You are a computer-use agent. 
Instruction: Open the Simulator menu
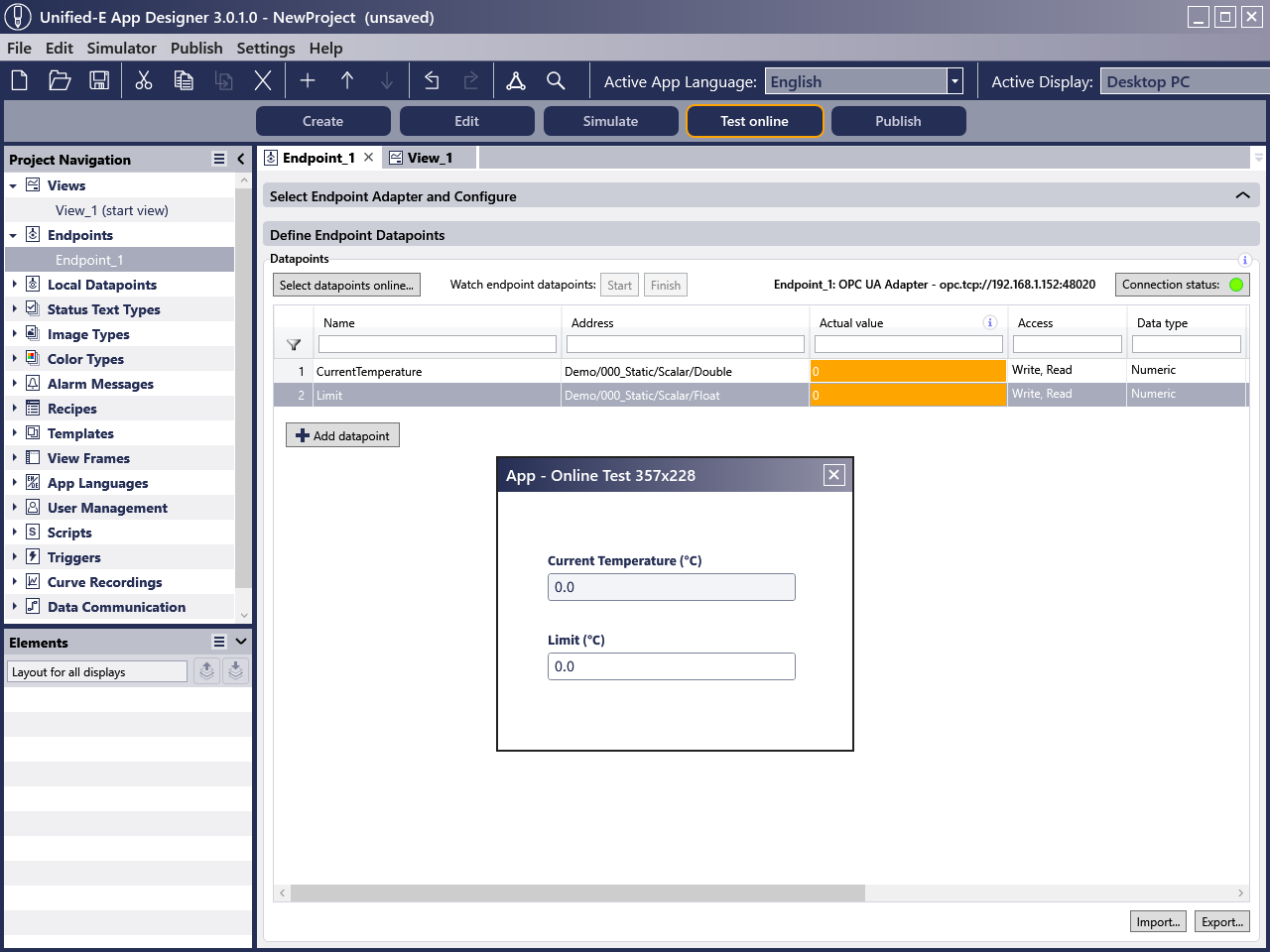121,48
